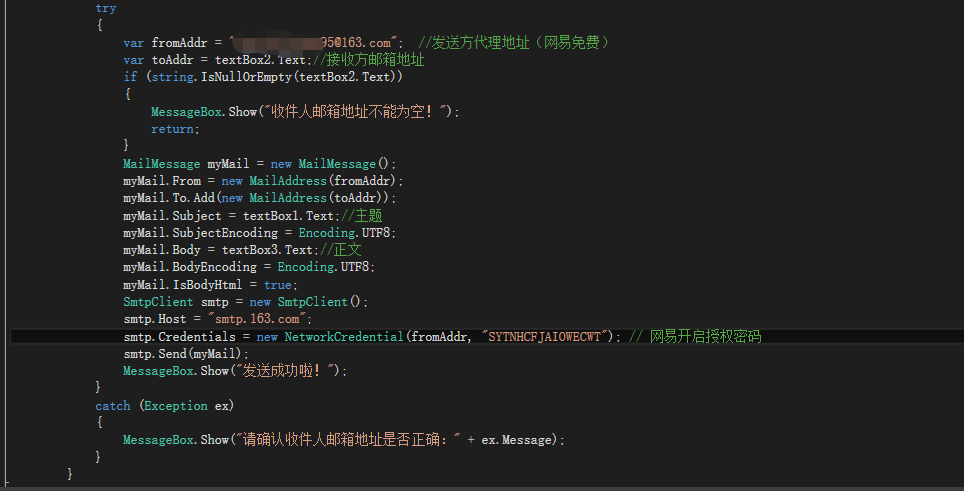Click textBox3.Text in the Body assignment
964x491 pixels.
coord(267,250)
